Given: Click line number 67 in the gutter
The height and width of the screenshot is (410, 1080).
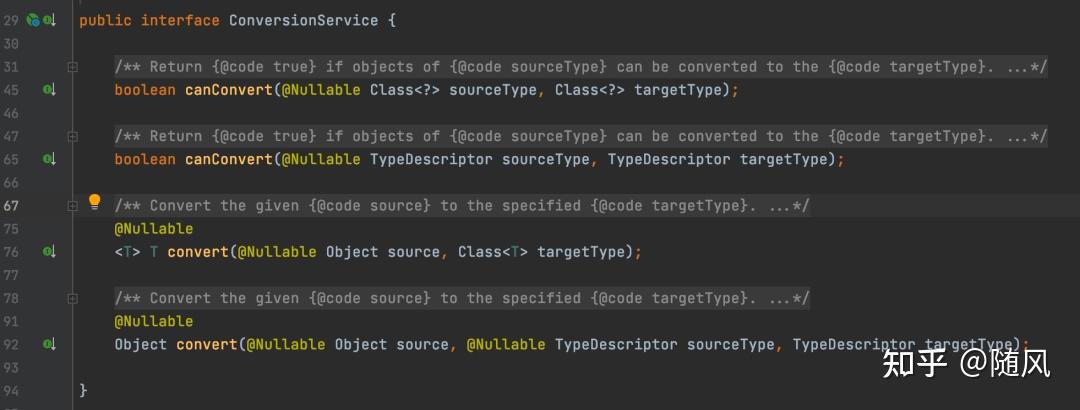Looking at the screenshot, I should click(x=12, y=206).
